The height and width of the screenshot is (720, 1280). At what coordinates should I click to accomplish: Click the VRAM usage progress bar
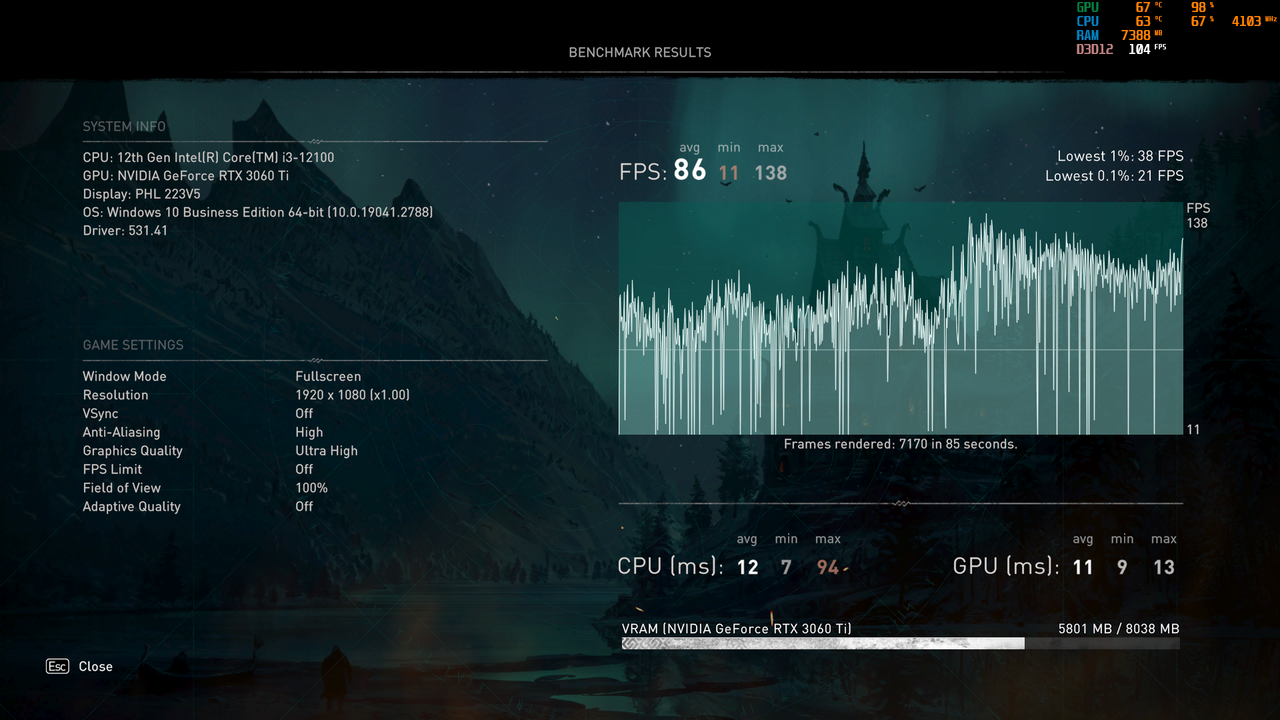tap(900, 644)
